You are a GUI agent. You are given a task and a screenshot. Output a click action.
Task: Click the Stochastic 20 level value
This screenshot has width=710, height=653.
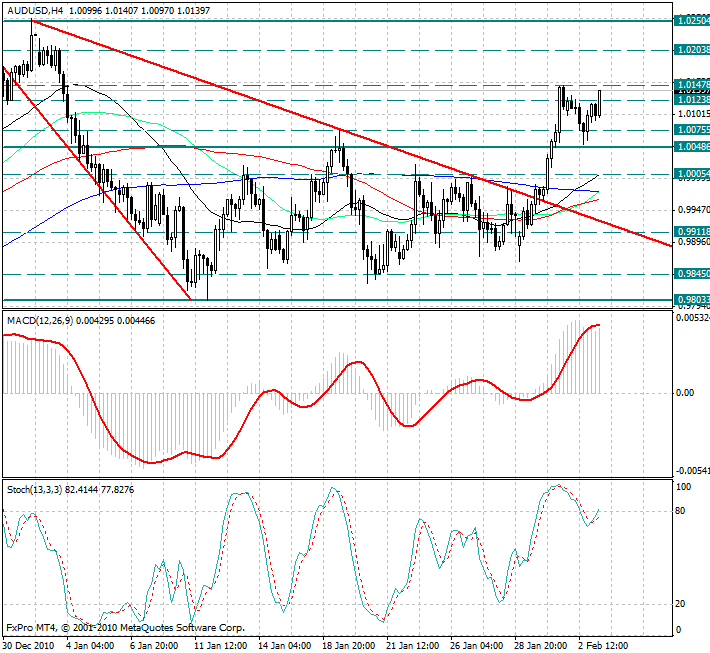(680, 604)
